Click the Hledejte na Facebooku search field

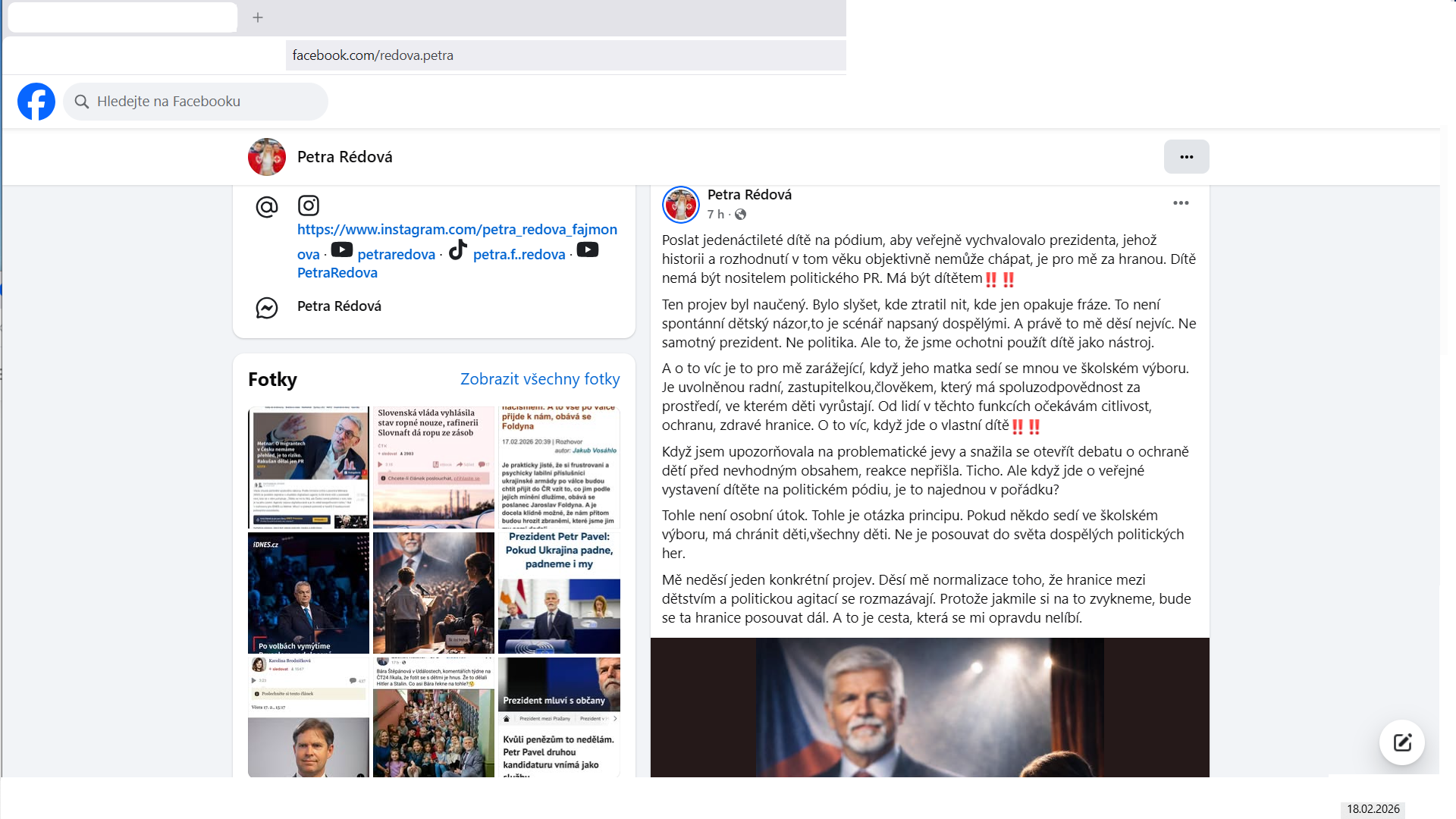click(x=197, y=102)
